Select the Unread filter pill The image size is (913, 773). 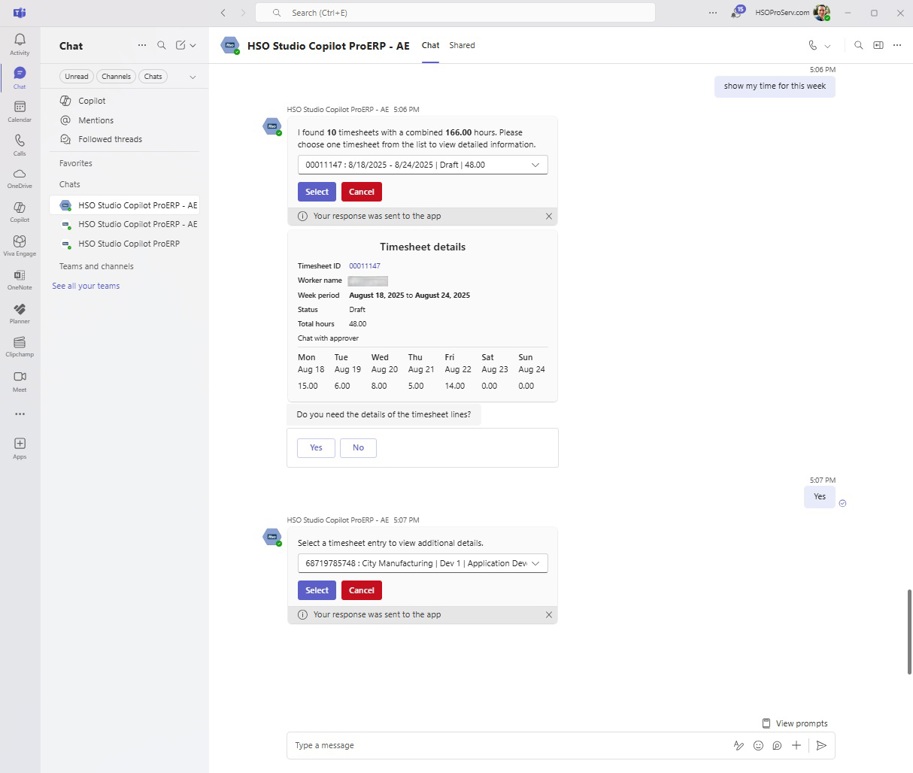tap(76, 76)
